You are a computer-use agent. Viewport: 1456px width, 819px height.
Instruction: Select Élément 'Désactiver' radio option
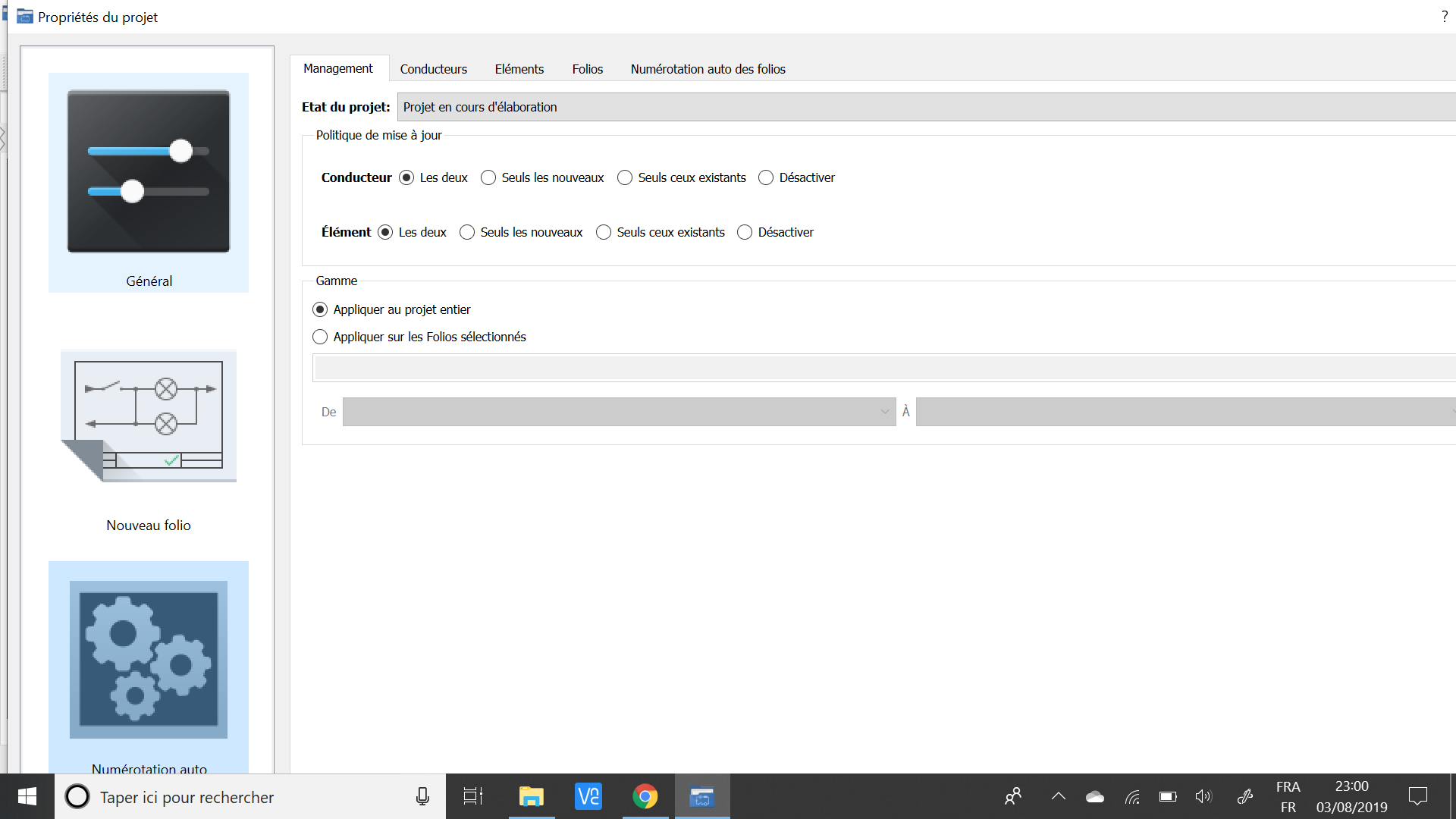(745, 232)
